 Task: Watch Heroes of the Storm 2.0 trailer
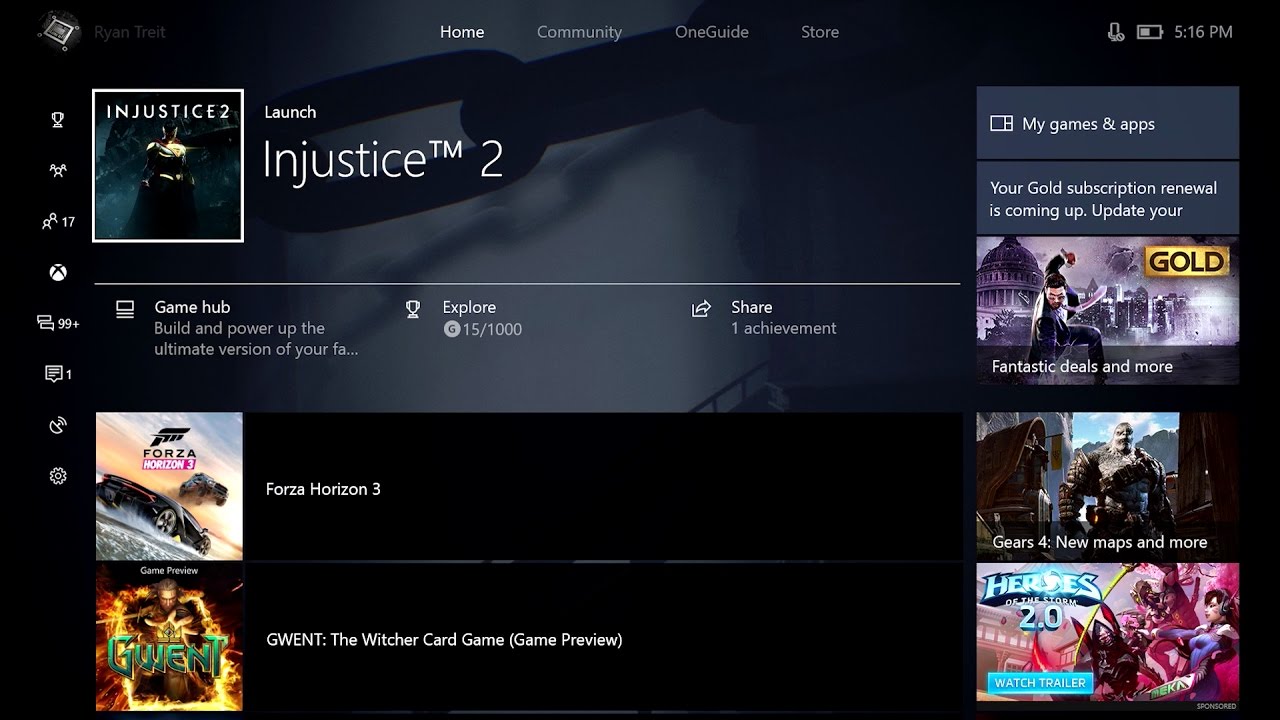[1040, 683]
